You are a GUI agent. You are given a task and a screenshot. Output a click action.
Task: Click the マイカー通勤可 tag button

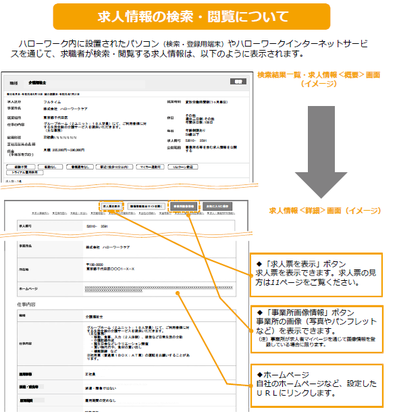[x=150, y=167]
